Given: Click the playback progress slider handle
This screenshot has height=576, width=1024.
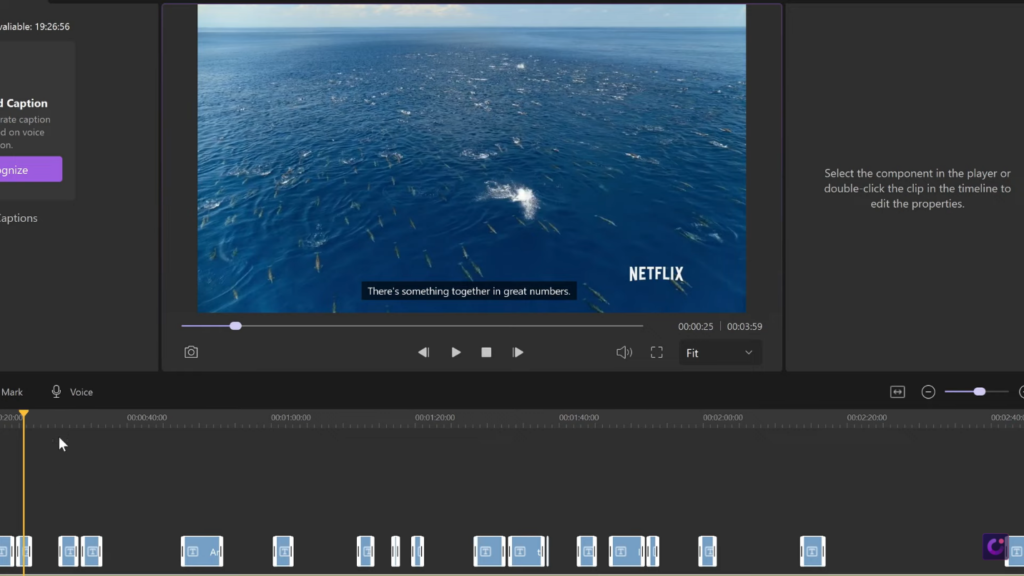Looking at the screenshot, I should 236,326.
